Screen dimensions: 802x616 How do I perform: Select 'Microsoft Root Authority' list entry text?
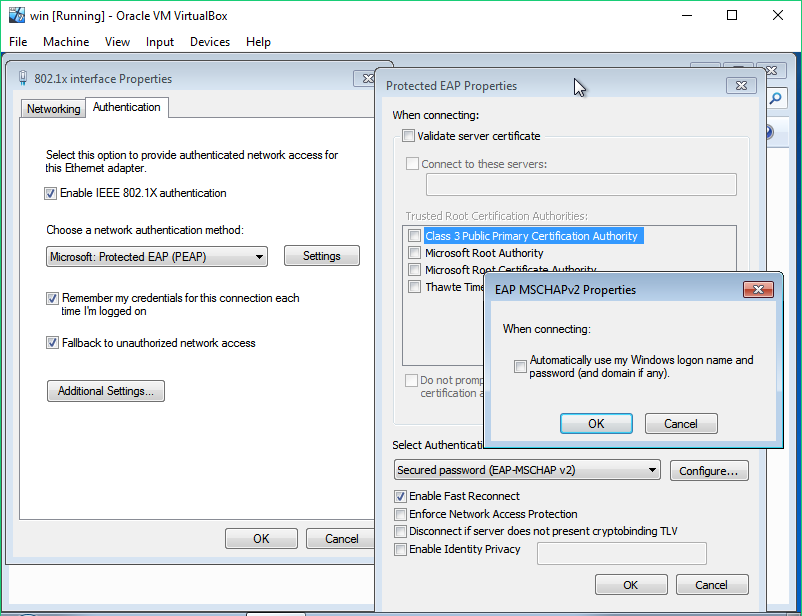[484, 253]
